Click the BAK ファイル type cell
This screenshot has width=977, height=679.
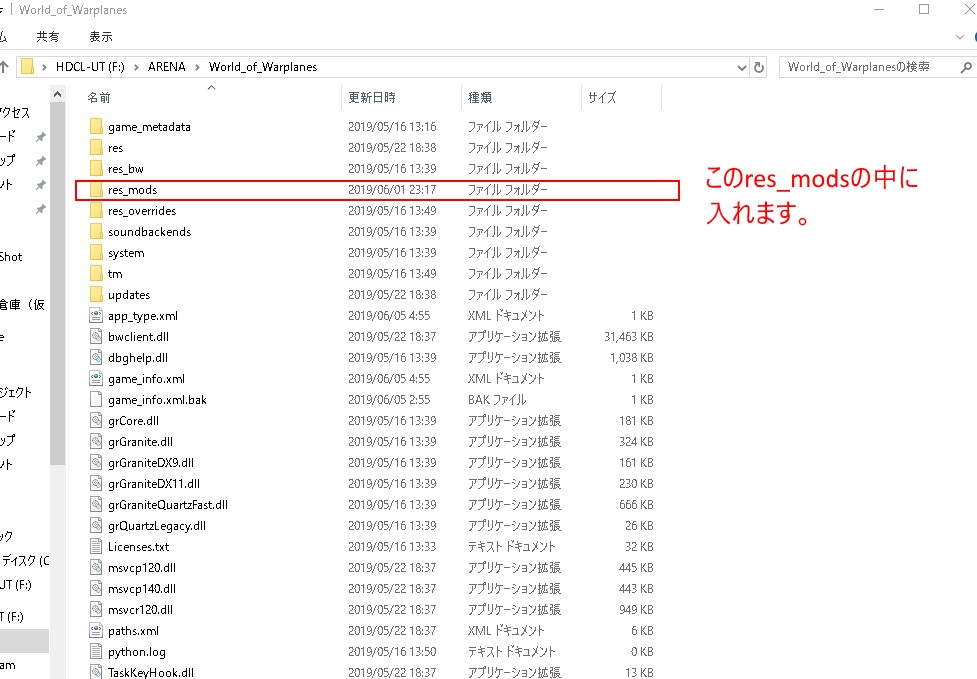[x=497, y=399]
